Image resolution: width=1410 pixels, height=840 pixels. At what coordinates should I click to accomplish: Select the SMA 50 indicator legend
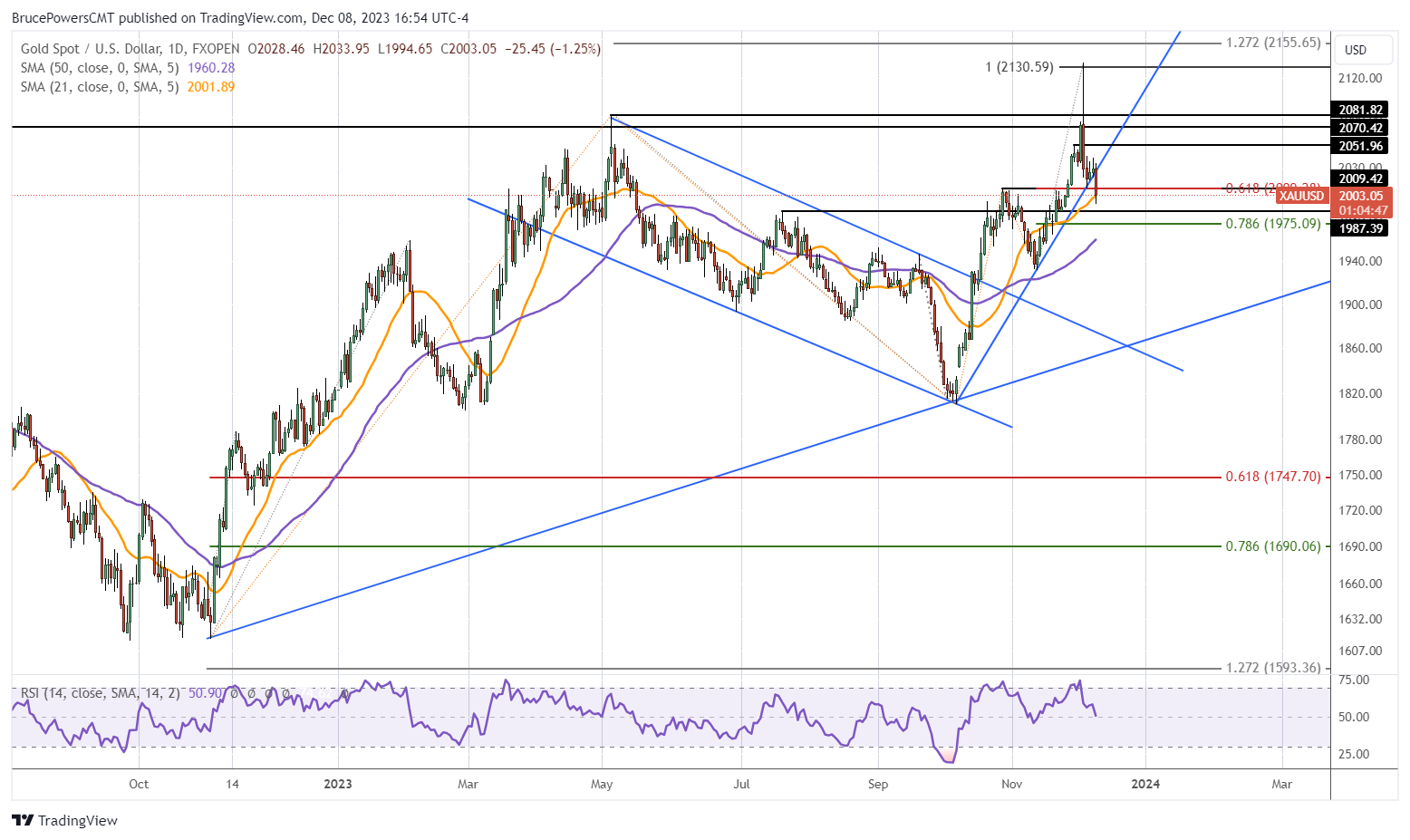coord(101,68)
